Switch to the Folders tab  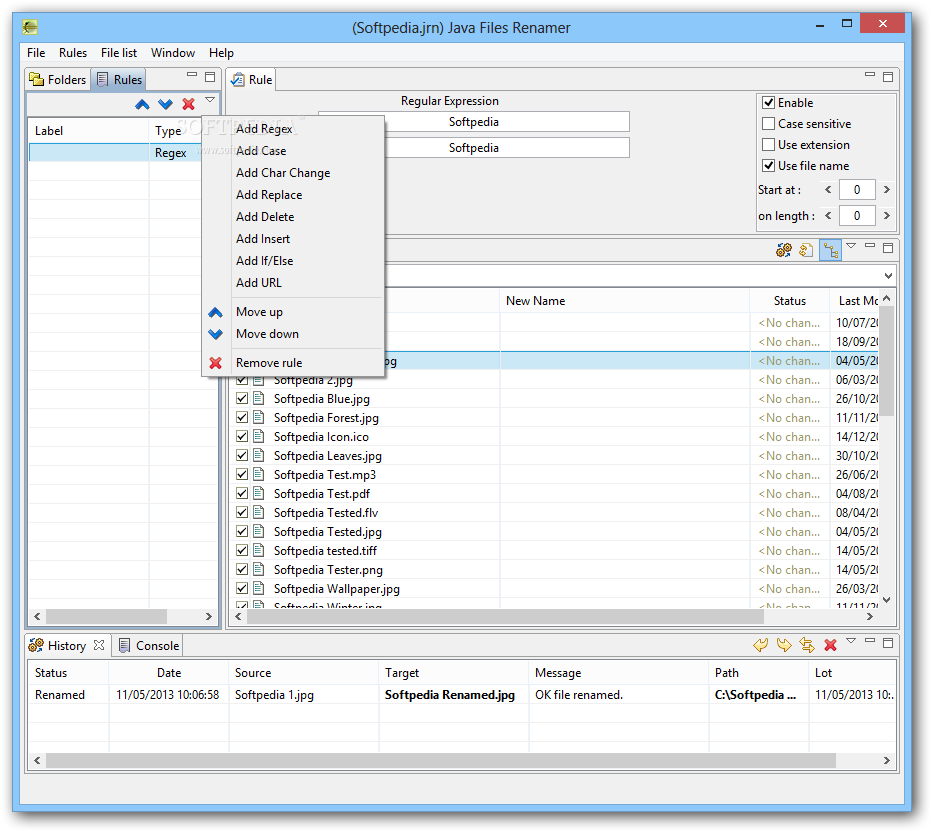[58, 79]
